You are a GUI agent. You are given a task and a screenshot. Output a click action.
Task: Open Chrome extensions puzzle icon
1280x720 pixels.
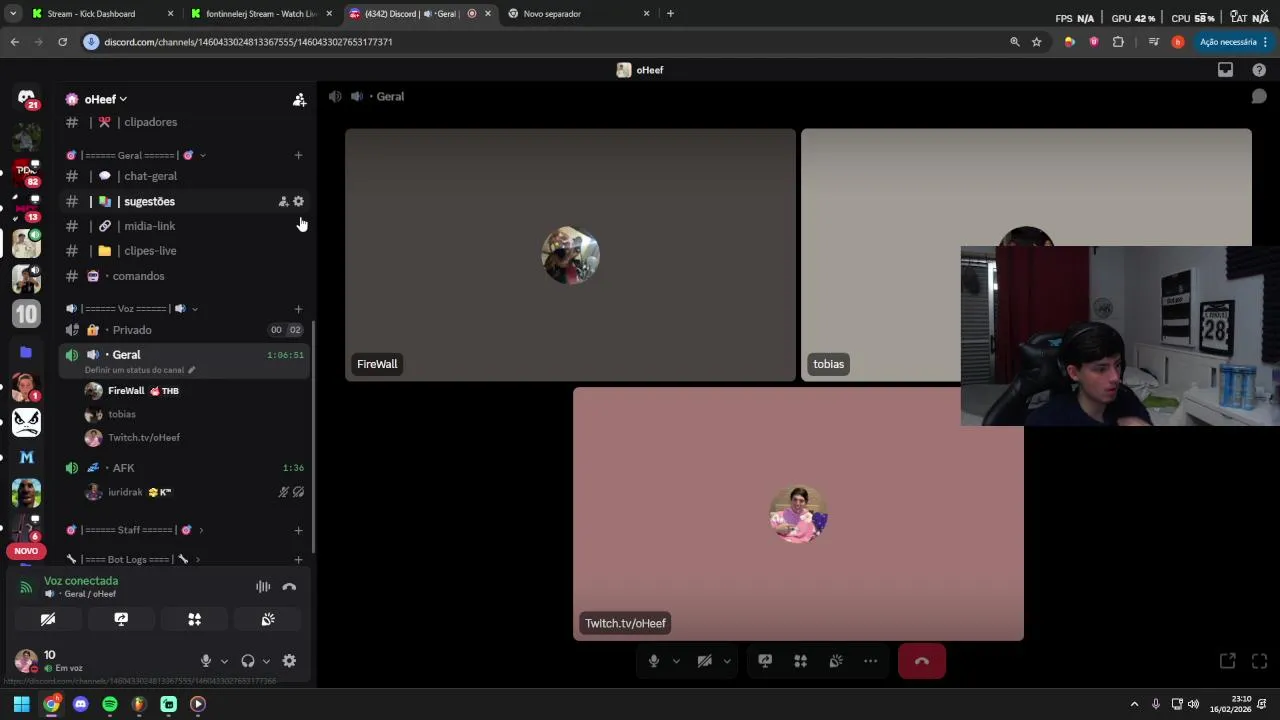pos(1118,42)
